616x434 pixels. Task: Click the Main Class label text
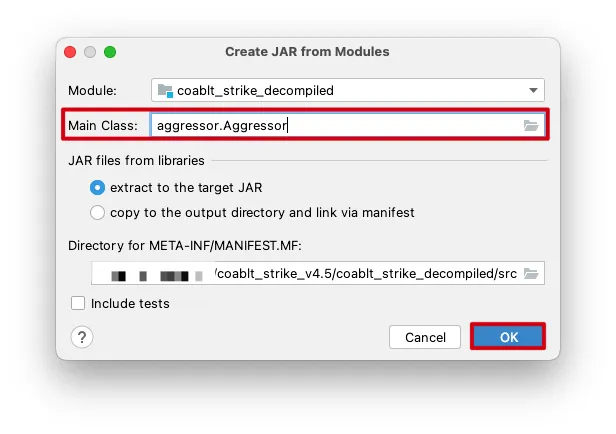[103, 126]
